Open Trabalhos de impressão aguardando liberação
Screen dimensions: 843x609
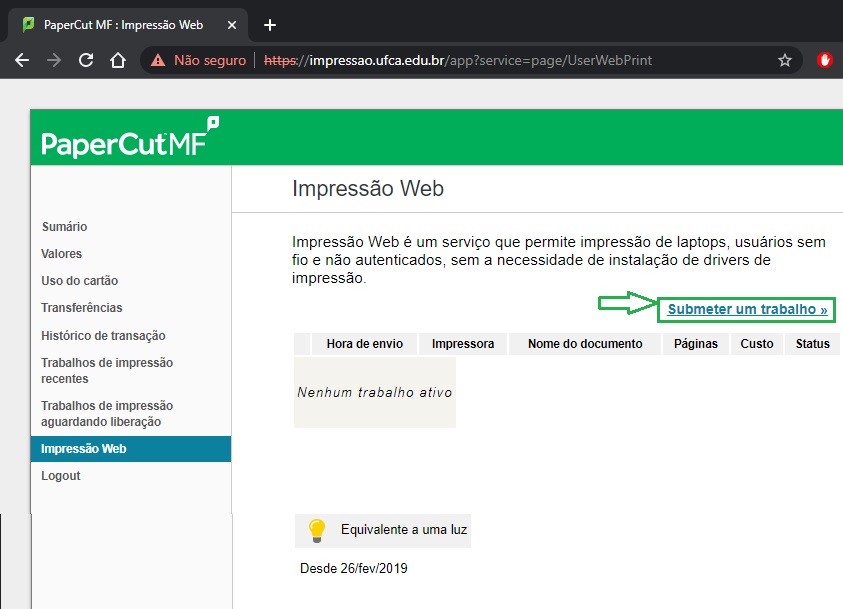pyautogui.click(x=107, y=413)
